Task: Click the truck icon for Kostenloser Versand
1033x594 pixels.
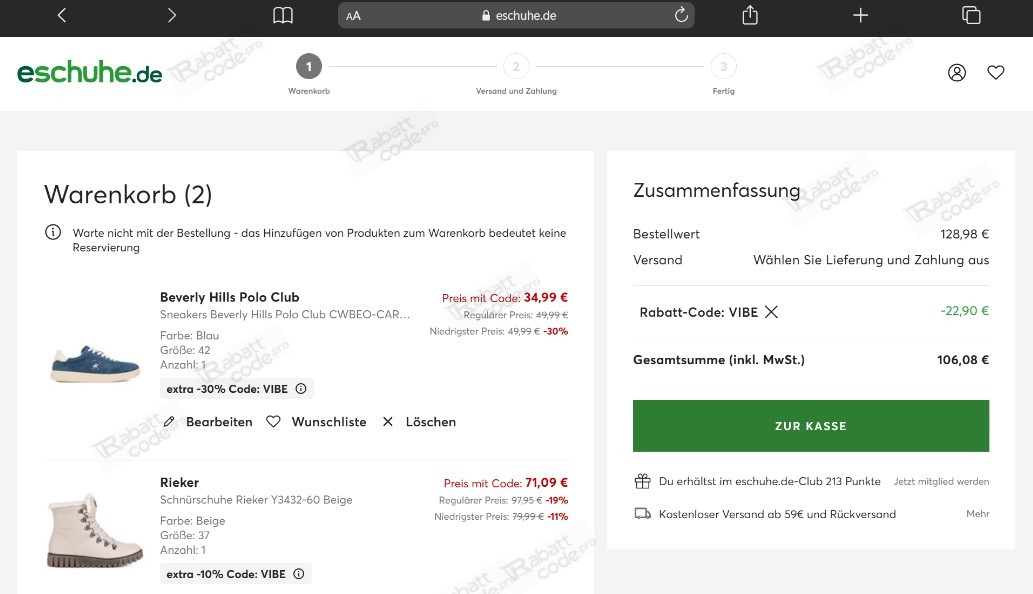Action: click(x=642, y=513)
